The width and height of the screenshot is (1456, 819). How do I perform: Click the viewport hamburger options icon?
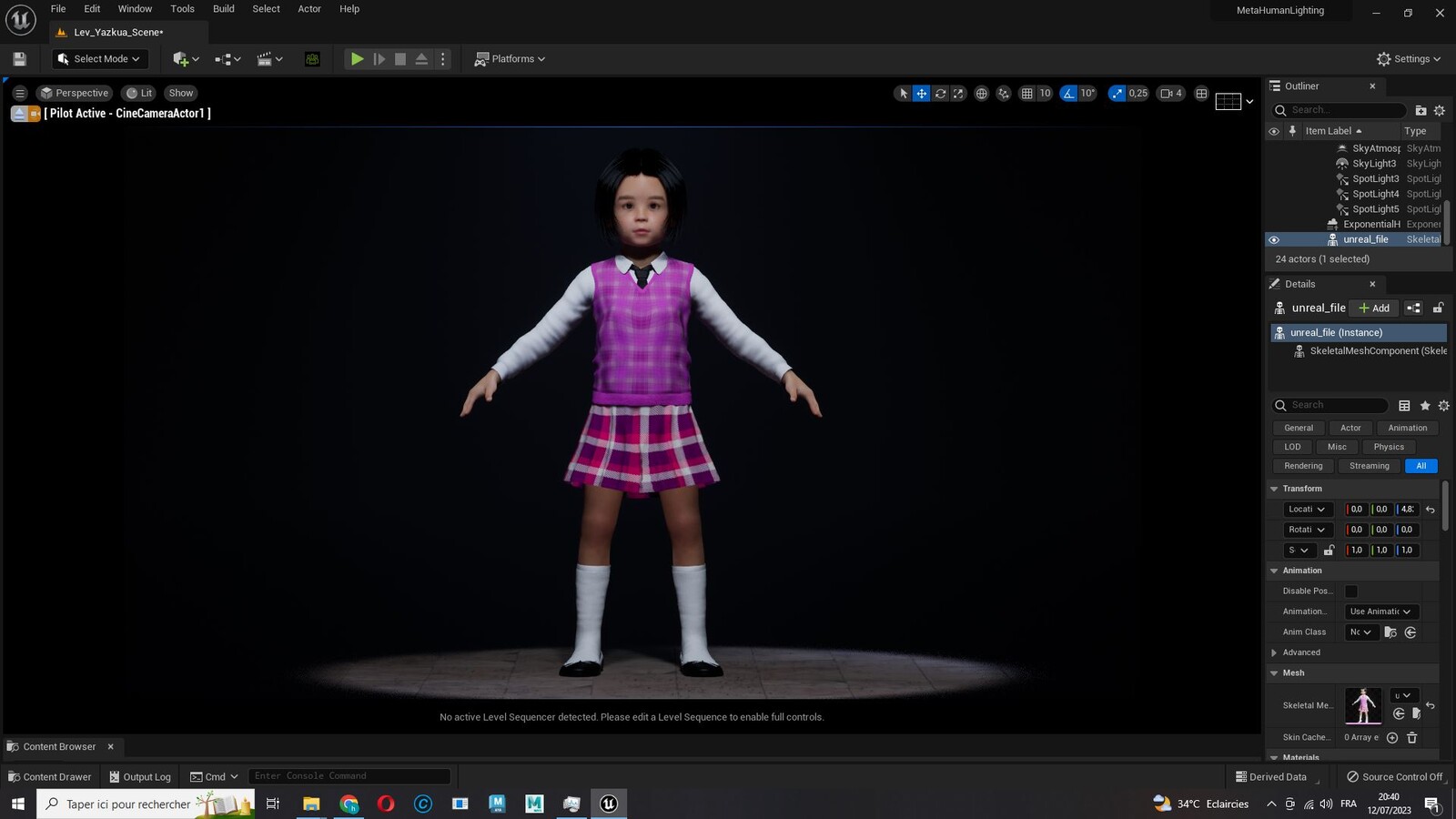[19, 93]
